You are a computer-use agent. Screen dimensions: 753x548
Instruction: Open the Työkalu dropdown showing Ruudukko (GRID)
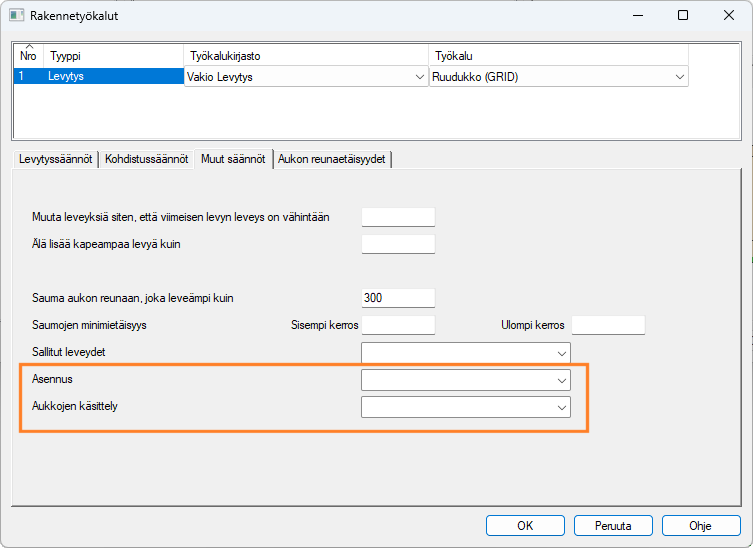559,77
